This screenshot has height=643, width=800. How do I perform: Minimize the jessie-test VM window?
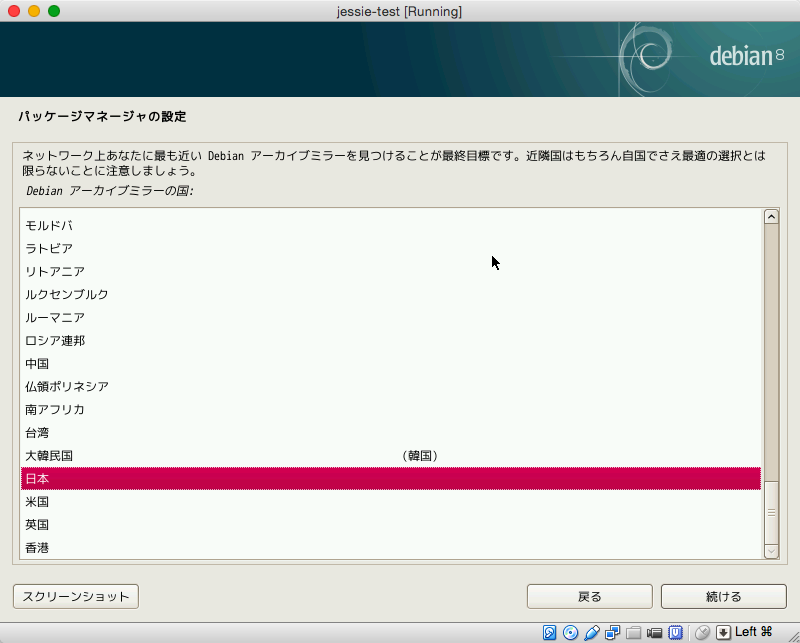[x=34, y=11]
